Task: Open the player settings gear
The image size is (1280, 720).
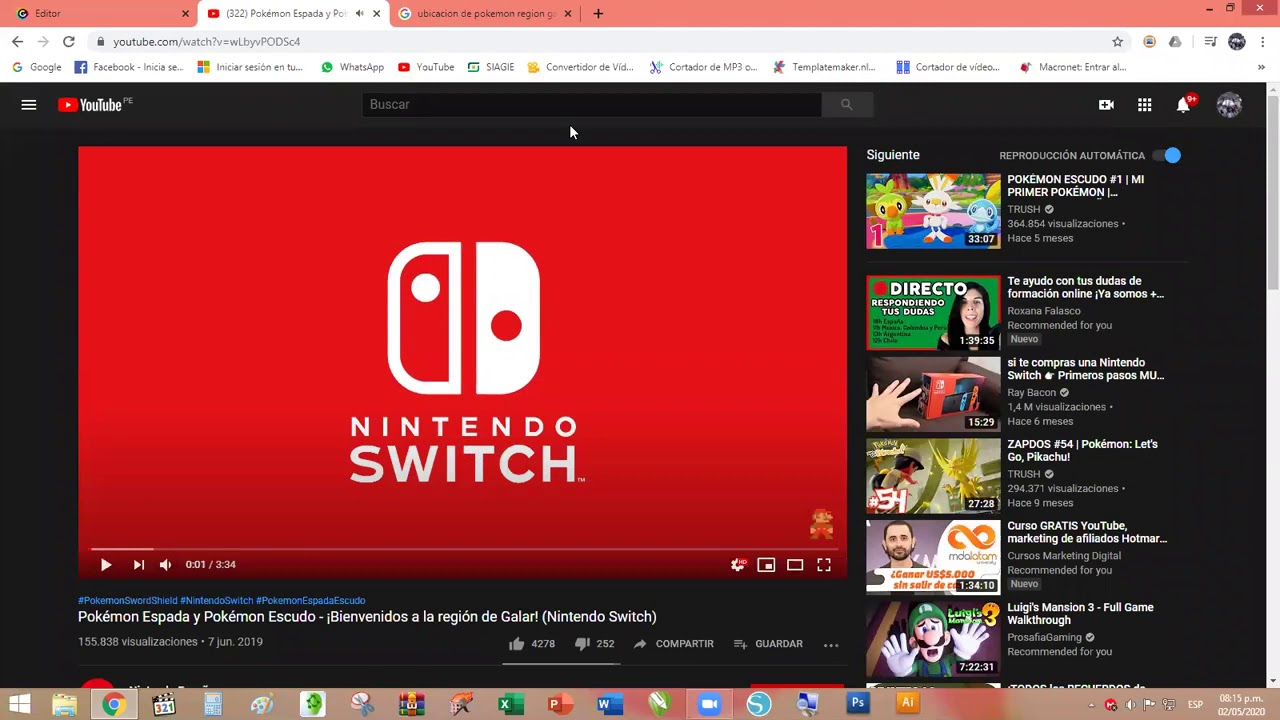Action: coord(738,565)
